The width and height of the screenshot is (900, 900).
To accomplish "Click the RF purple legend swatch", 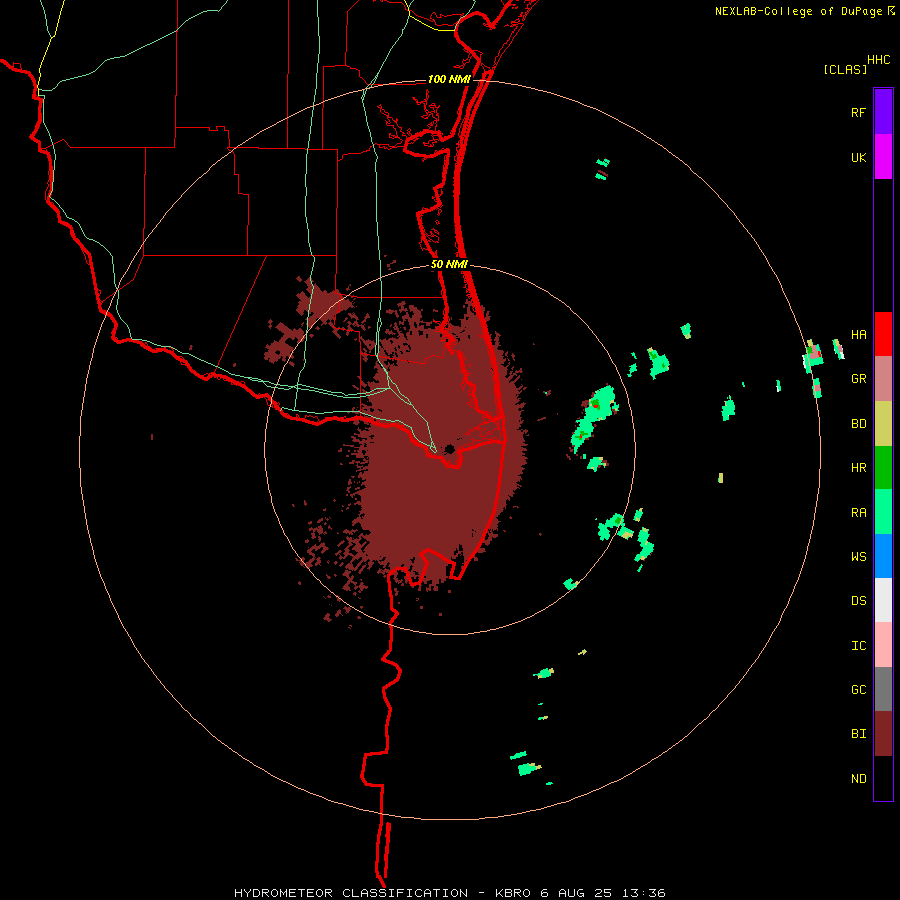I will (x=883, y=112).
